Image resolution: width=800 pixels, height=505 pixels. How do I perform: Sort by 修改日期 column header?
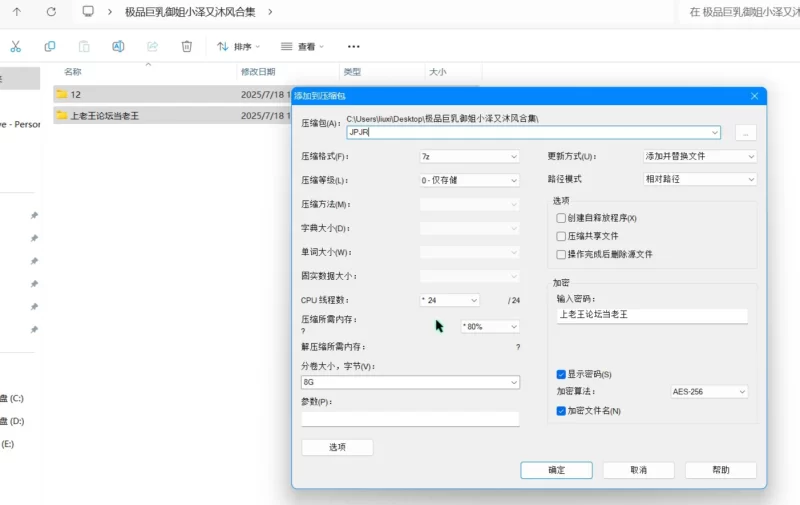[x=258, y=72]
